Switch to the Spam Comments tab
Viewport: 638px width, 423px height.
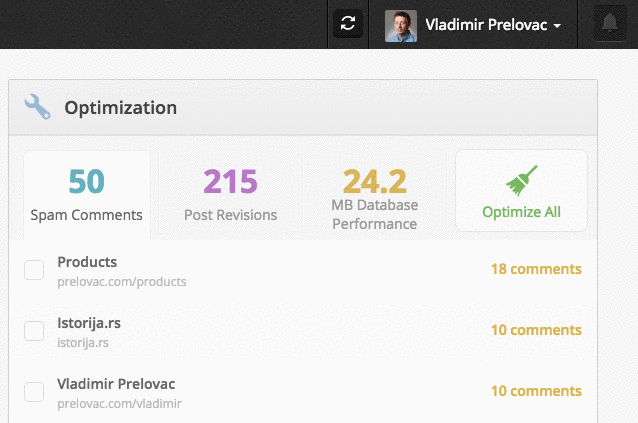(x=87, y=195)
